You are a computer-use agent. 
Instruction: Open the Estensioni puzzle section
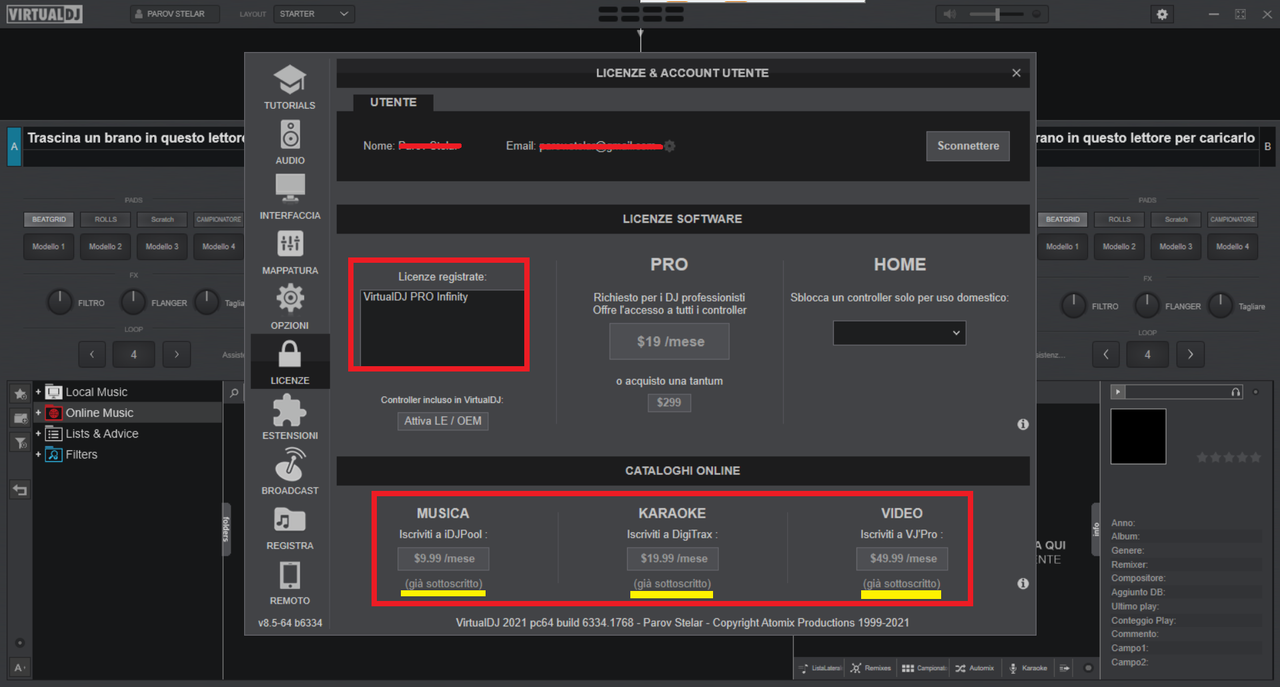(289, 417)
